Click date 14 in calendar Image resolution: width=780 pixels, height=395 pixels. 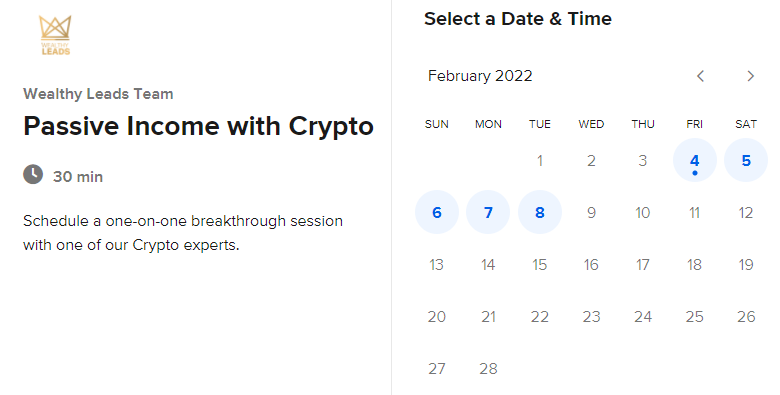tap(488, 265)
